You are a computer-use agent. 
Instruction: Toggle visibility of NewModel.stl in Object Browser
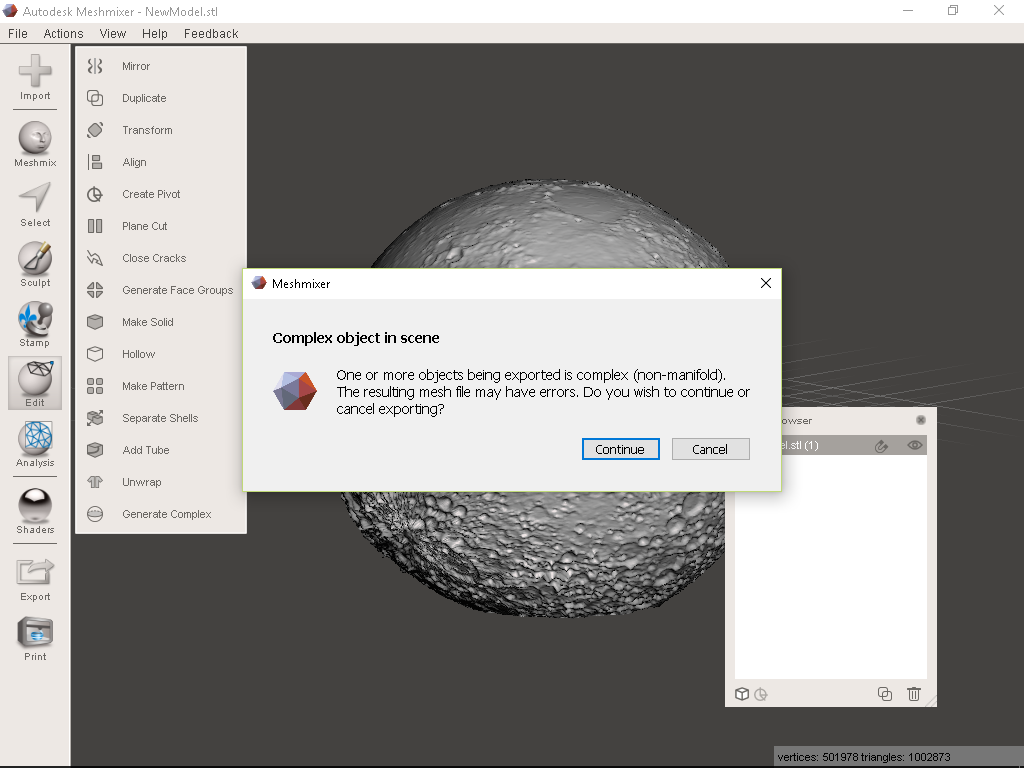tap(913, 445)
